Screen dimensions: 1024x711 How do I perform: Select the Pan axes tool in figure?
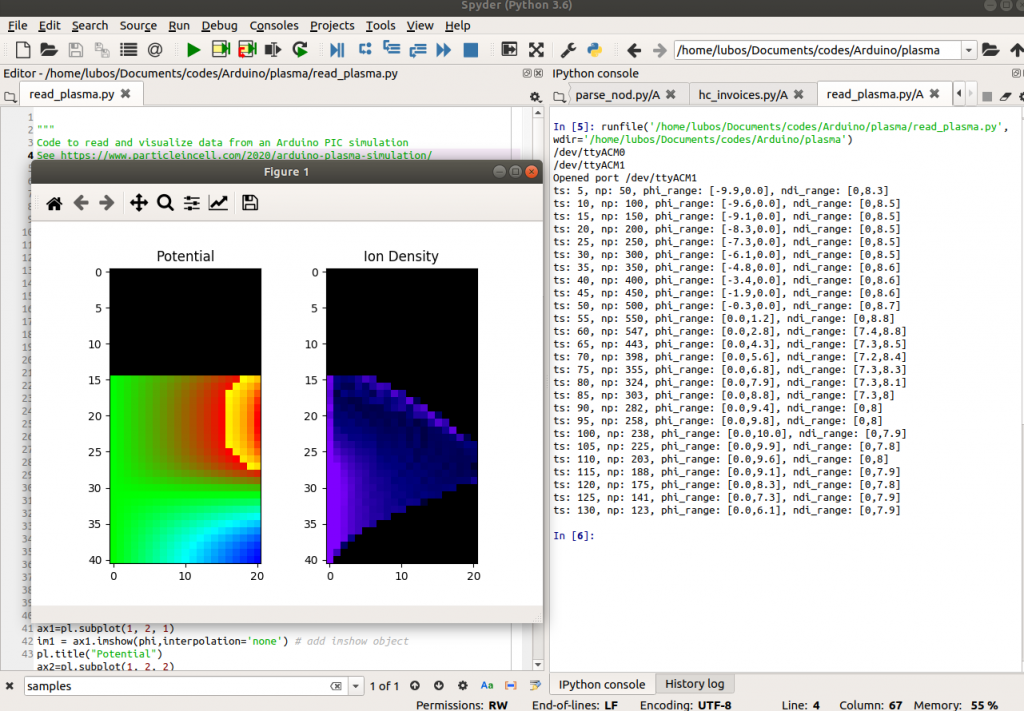click(138, 203)
